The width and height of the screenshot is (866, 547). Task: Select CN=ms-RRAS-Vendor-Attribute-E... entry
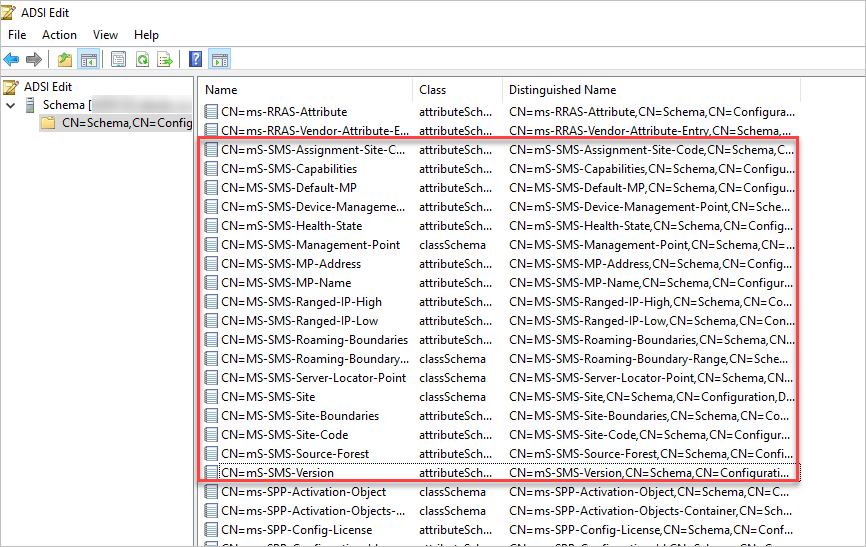point(315,130)
